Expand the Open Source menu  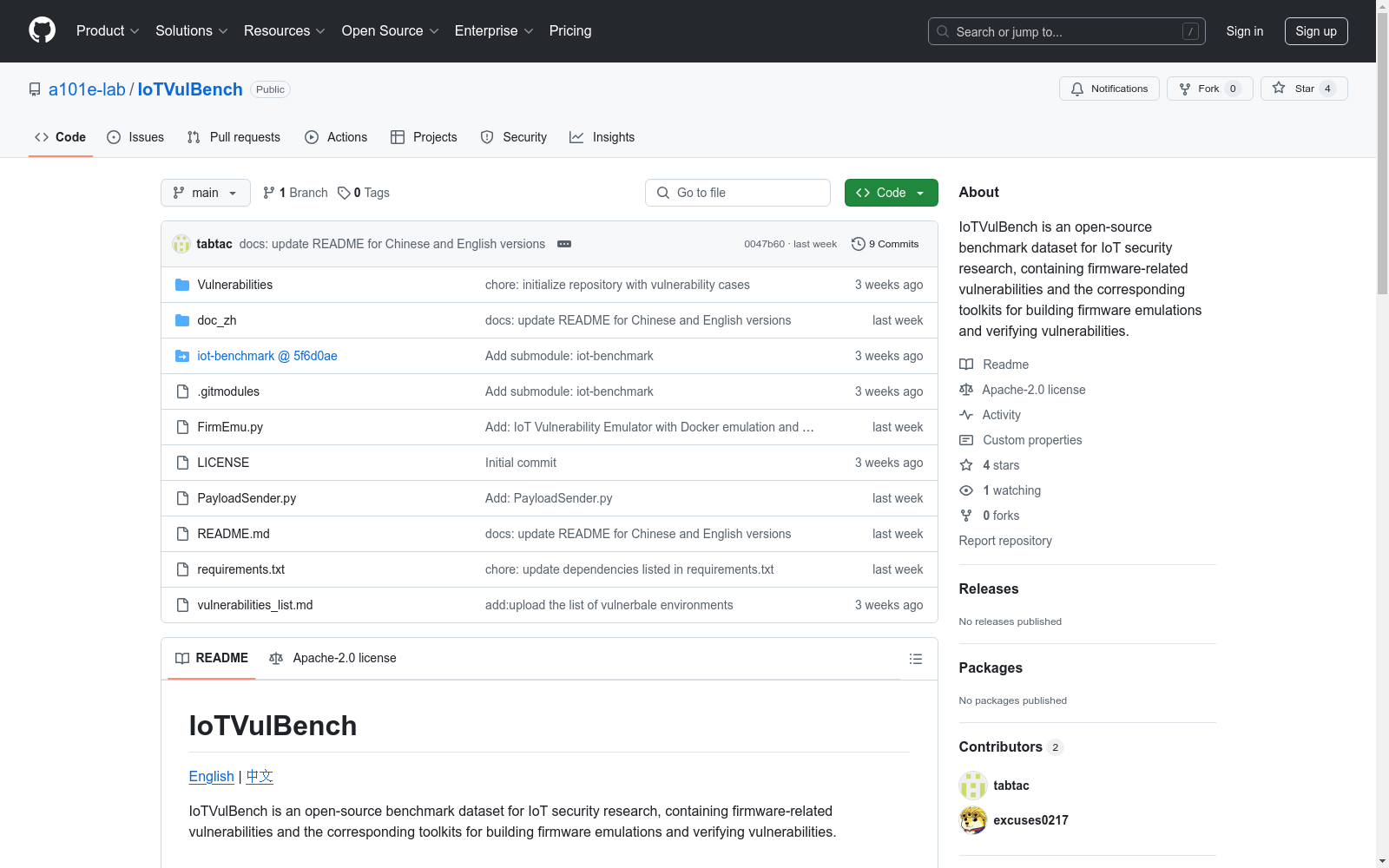click(391, 30)
